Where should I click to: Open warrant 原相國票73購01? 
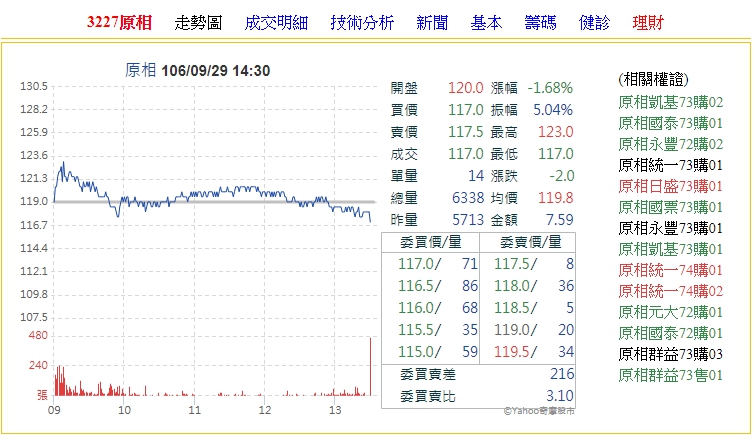(670, 207)
